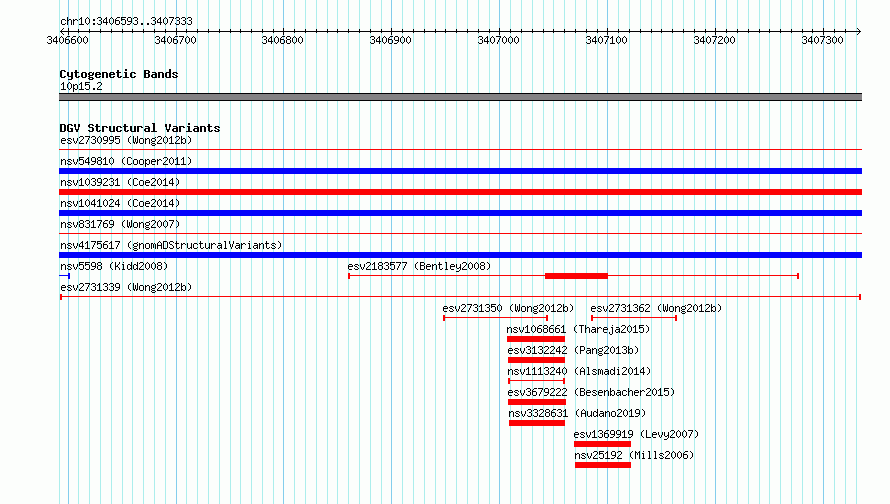The image size is (890, 504).
Task: Open the esv3132242 (Pang2013b) label
Action: (573, 350)
